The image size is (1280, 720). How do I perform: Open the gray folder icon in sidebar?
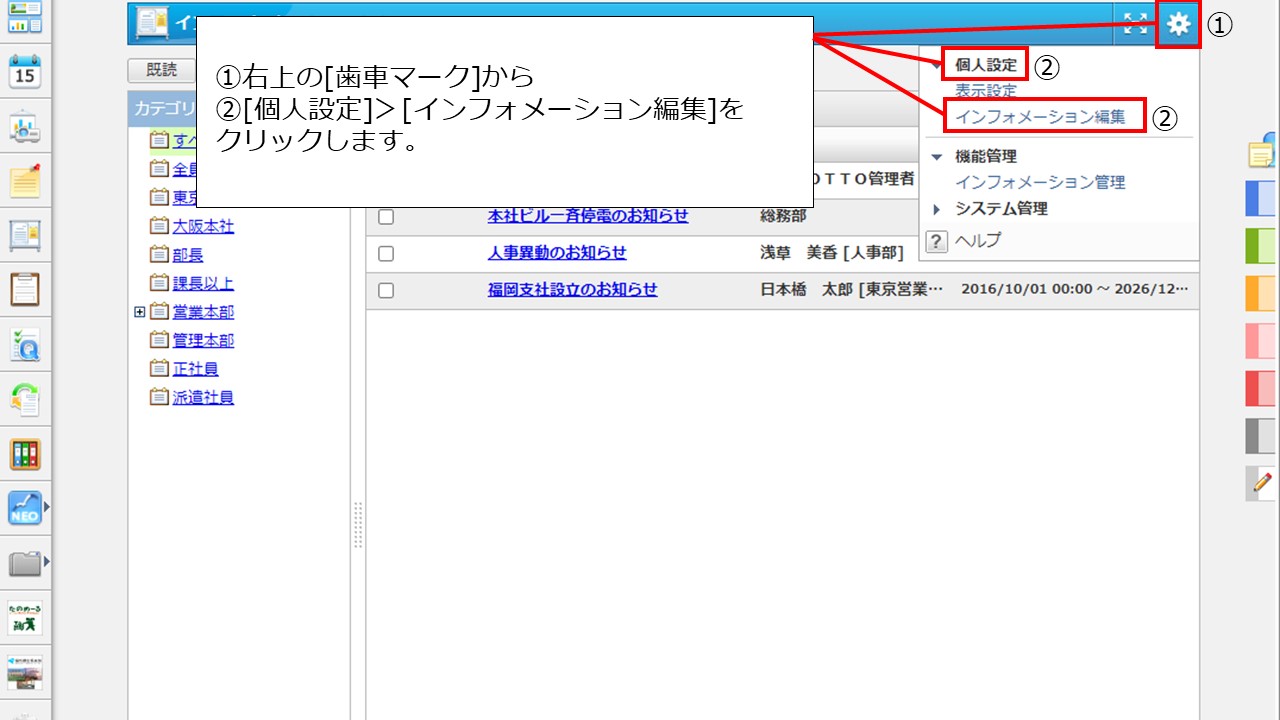pos(24,563)
